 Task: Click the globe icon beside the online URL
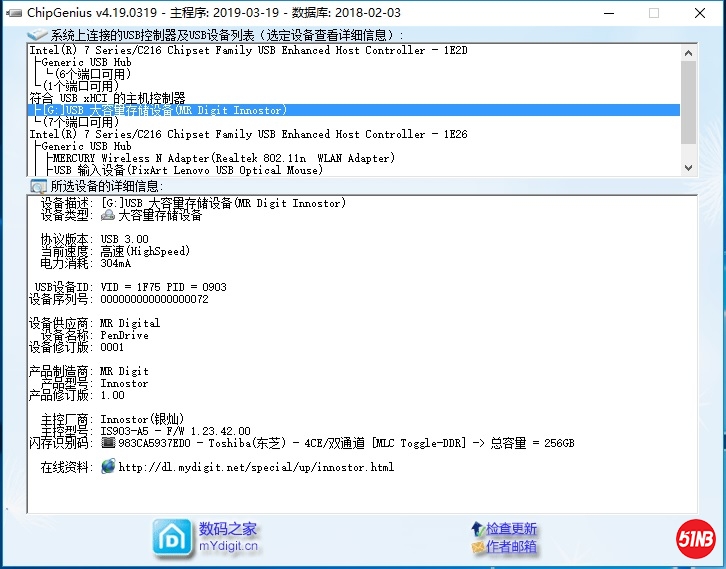[x=108, y=467]
